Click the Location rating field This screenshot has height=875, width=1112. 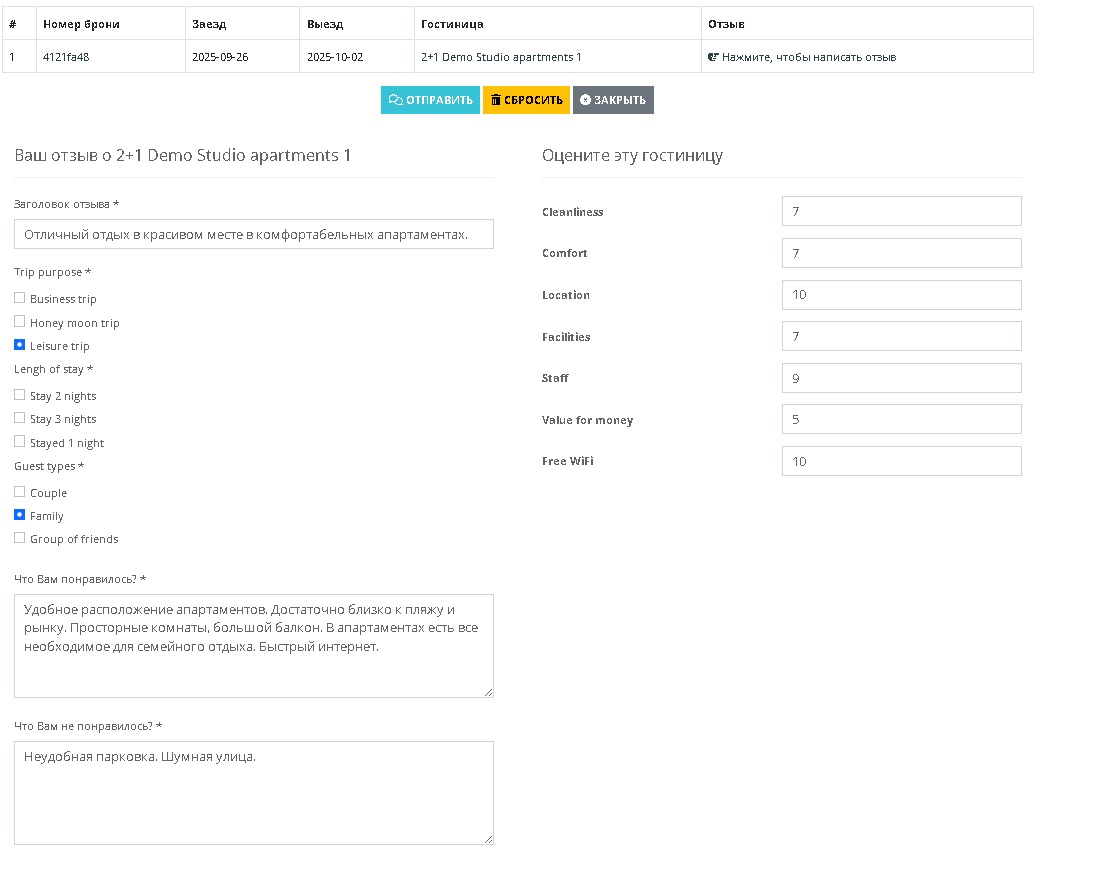click(x=901, y=295)
